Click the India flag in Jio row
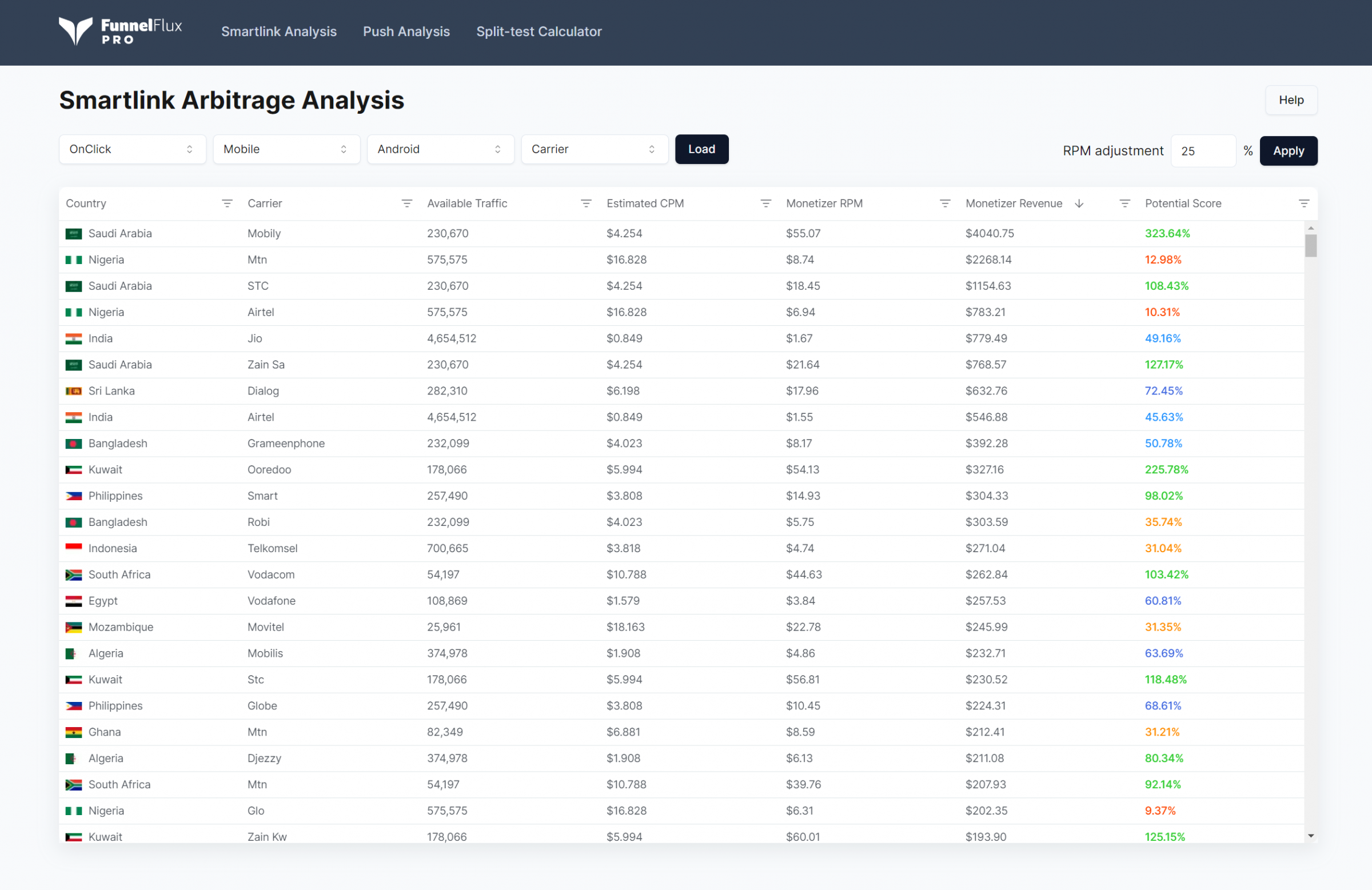Image resolution: width=1372 pixels, height=890 pixels. [x=73, y=339]
